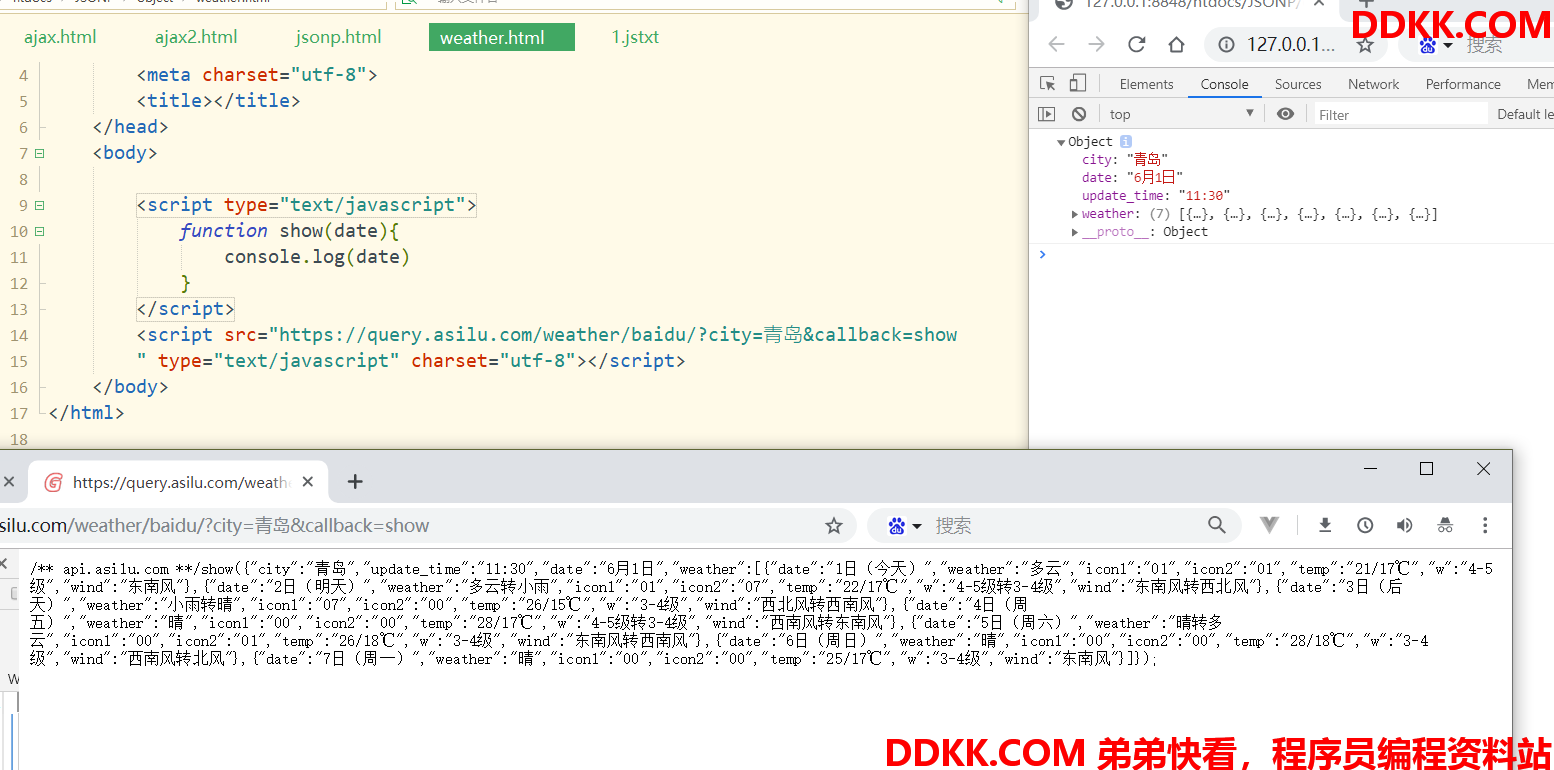Switch to the Sources tab
The image size is (1554, 770).
click(x=1298, y=84)
